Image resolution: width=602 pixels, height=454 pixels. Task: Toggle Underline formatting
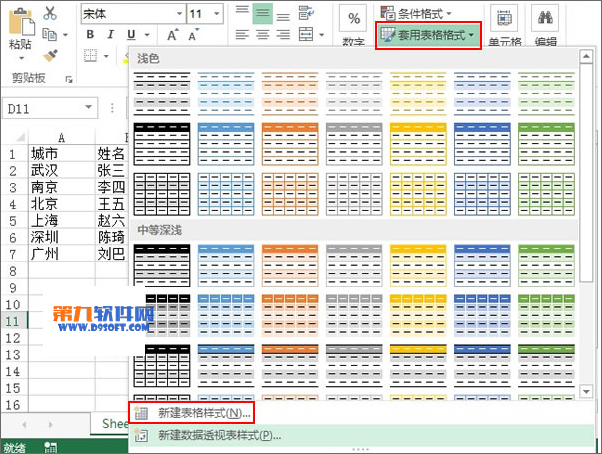point(131,35)
